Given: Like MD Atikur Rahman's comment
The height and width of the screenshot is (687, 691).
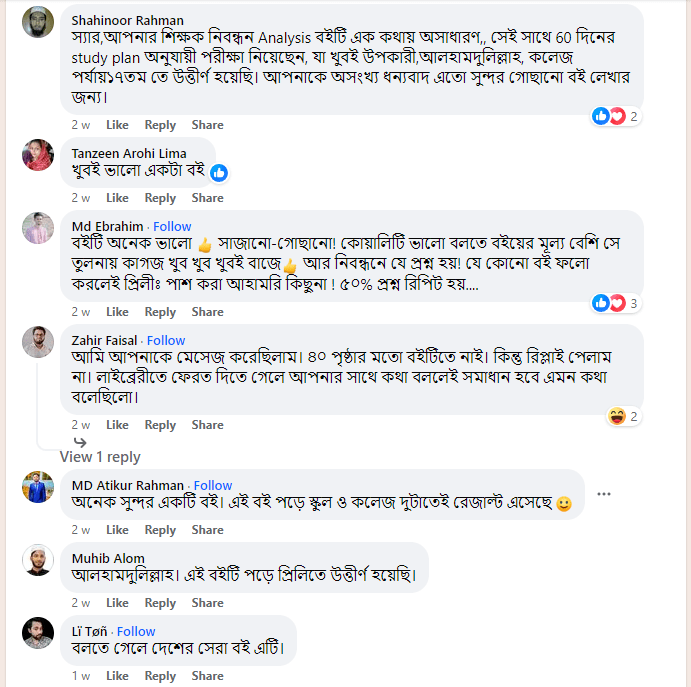Looking at the screenshot, I should tap(117, 530).
